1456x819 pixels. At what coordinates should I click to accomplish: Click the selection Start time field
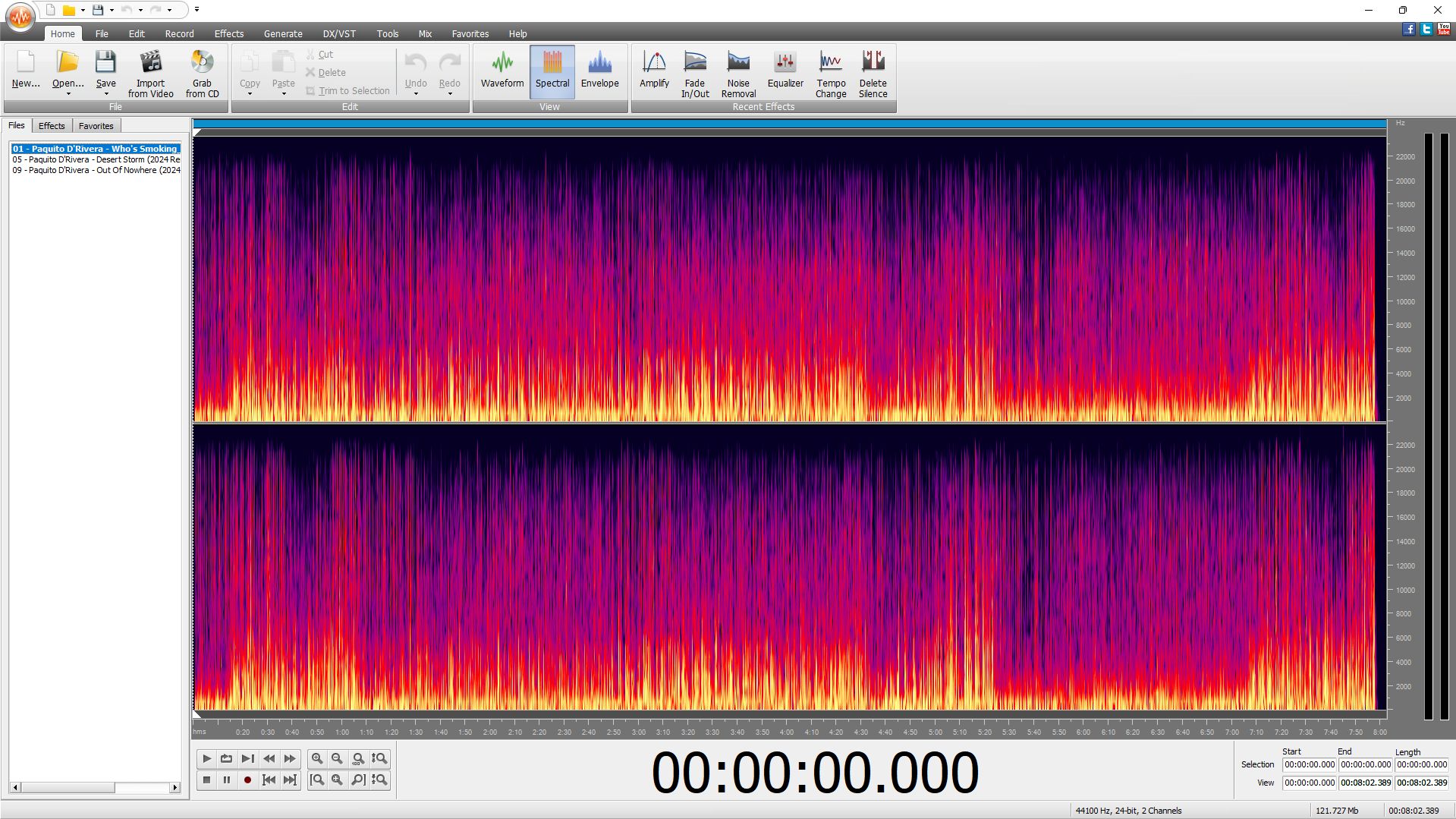click(x=1309, y=764)
